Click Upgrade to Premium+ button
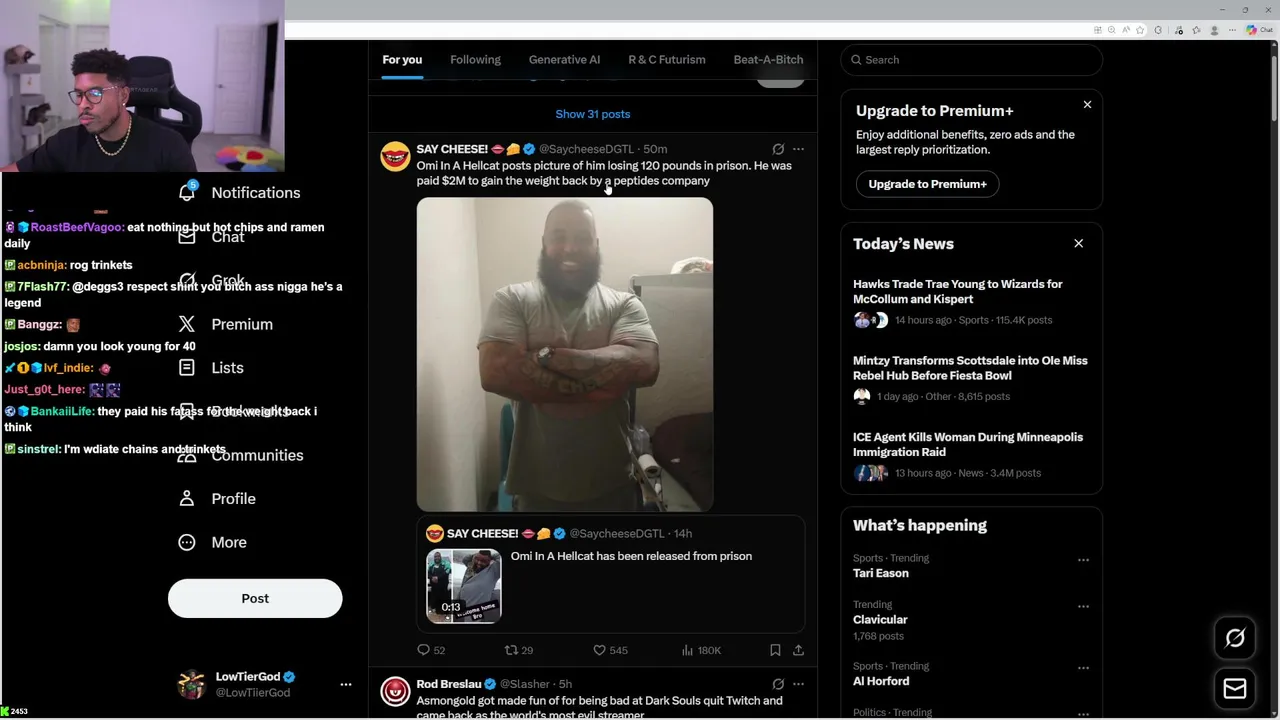This screenshot has width=1280, height=720. tap(927, 184)
